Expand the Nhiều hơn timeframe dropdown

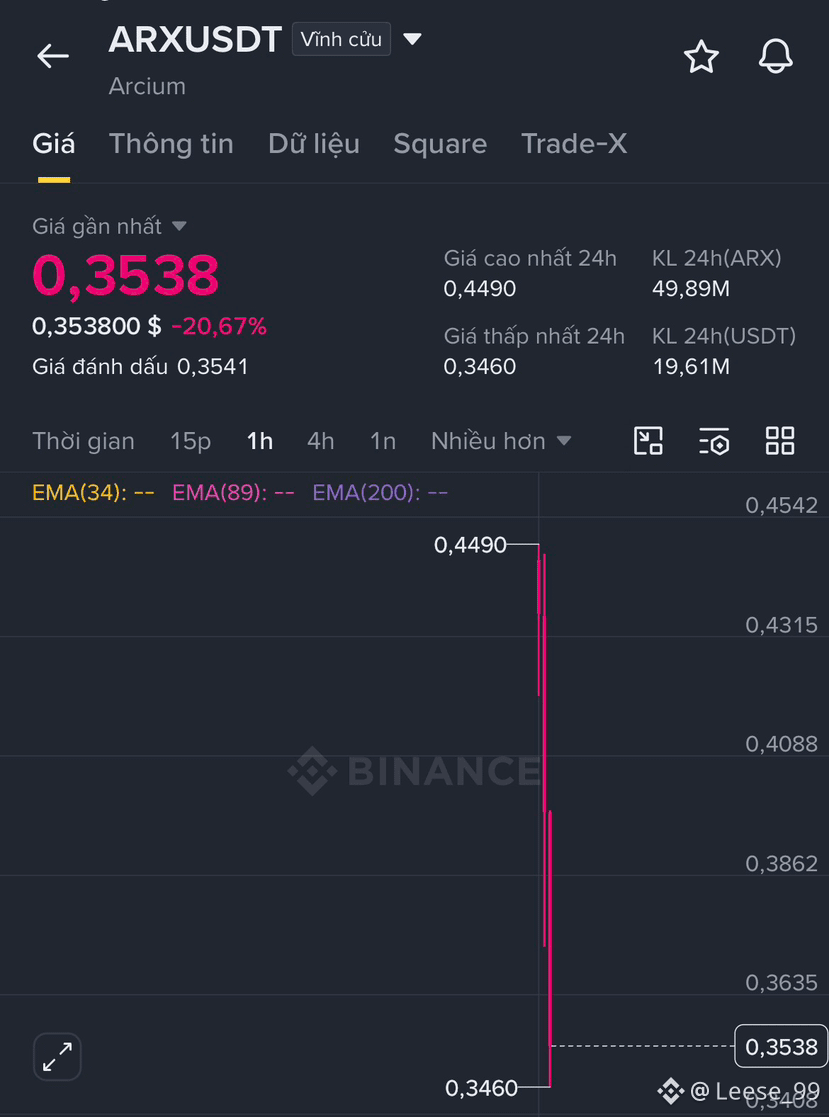501,441
